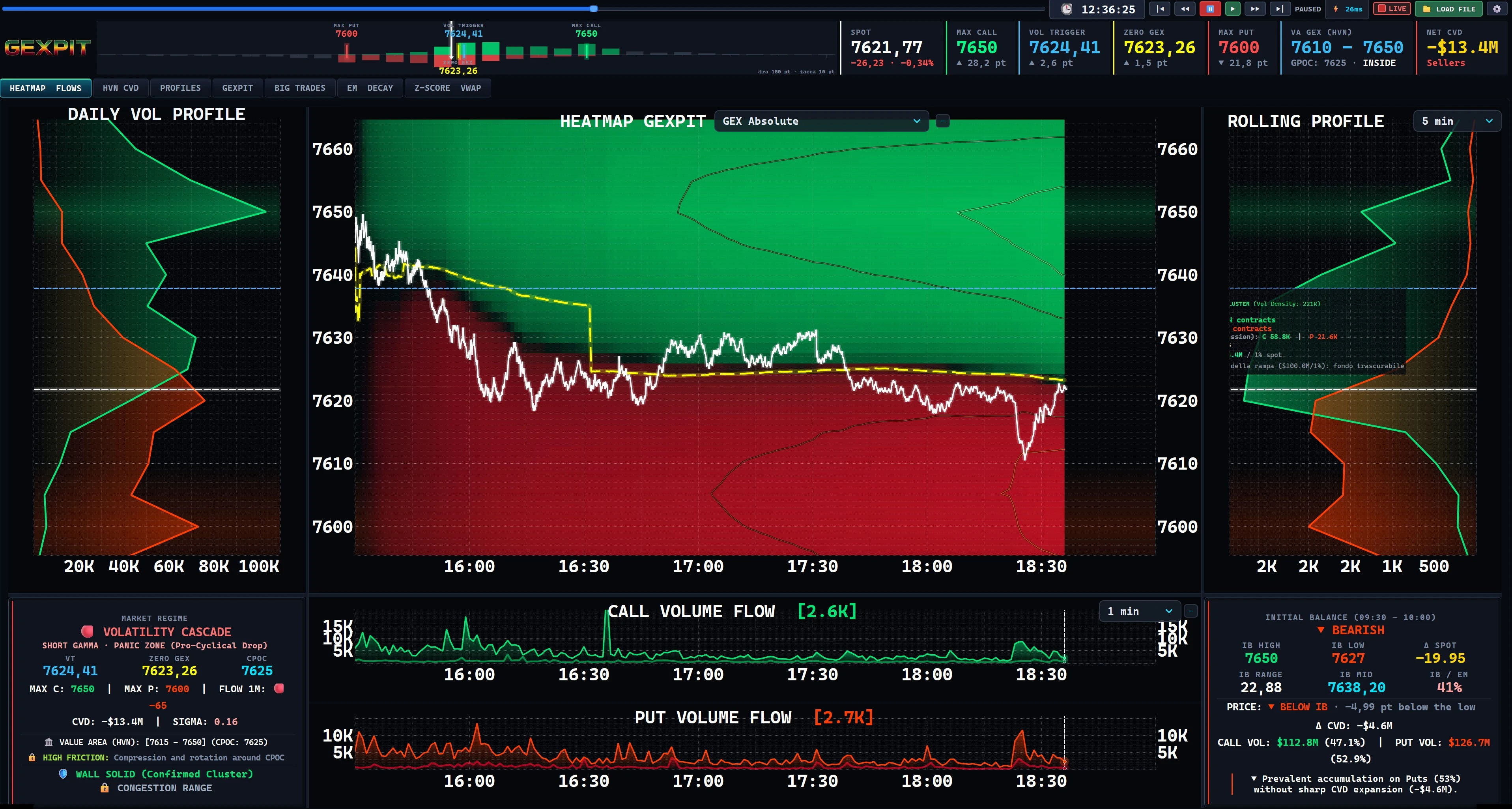Jump to the start of the replay
This screenshot has height=809, width=1512.
(x=1160, y=9)
